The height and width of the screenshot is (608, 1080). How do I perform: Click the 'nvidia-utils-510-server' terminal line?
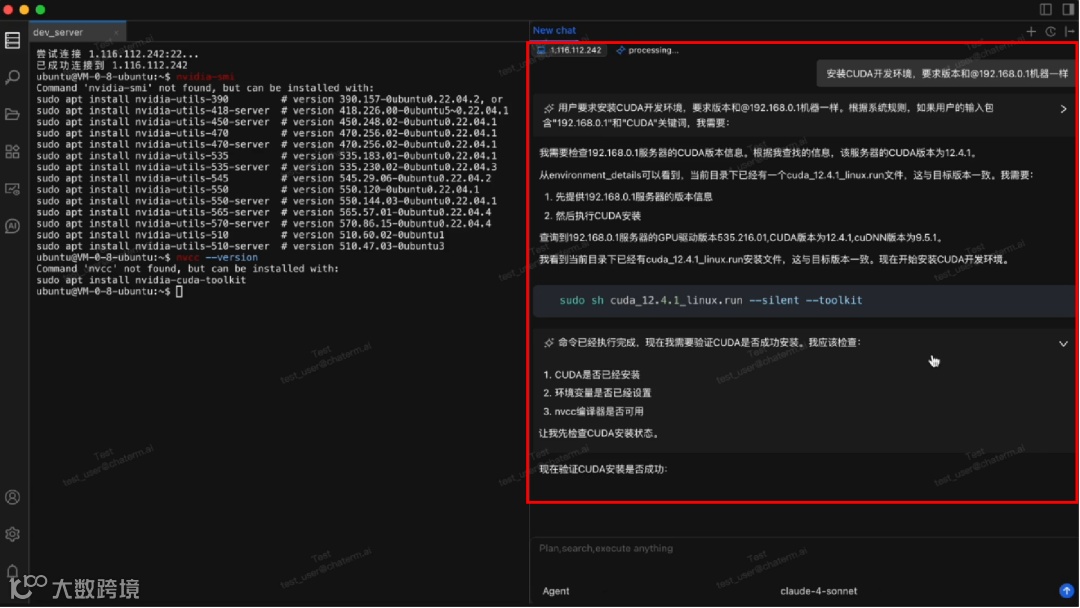(x=240, y=246)
